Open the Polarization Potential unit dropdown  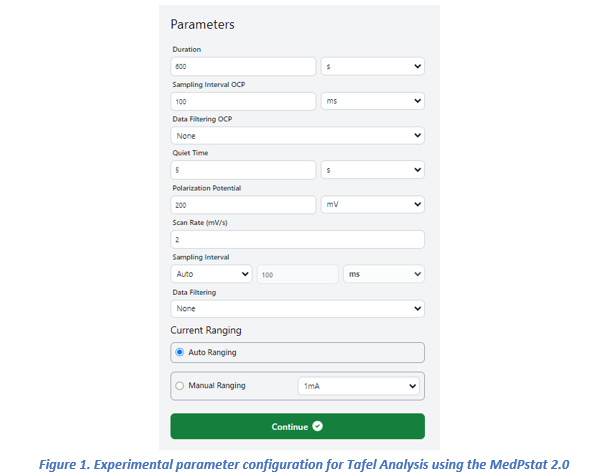click(372, 204)
